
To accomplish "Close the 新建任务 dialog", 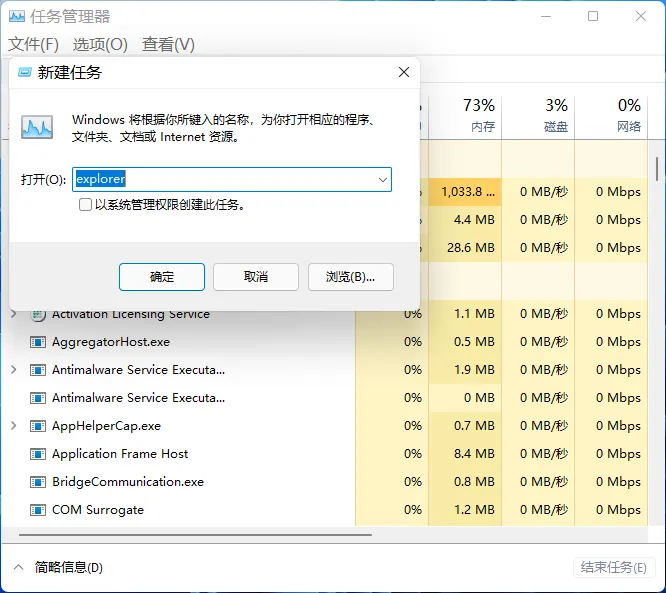I will 404,72.
